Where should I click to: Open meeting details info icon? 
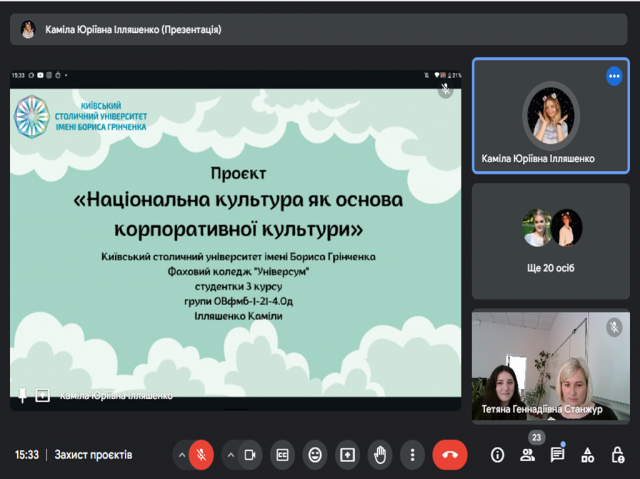497,455
